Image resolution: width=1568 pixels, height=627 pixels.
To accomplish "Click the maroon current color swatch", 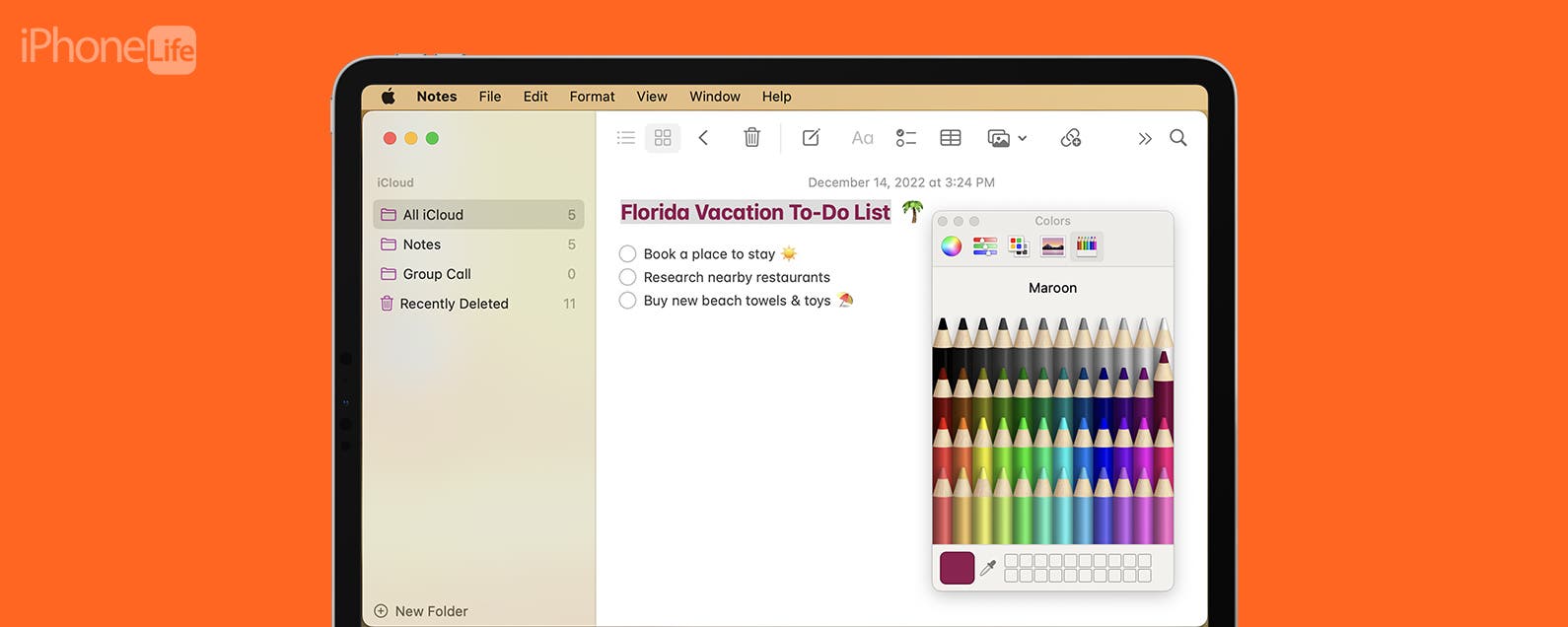I will (x=957, y=568).
